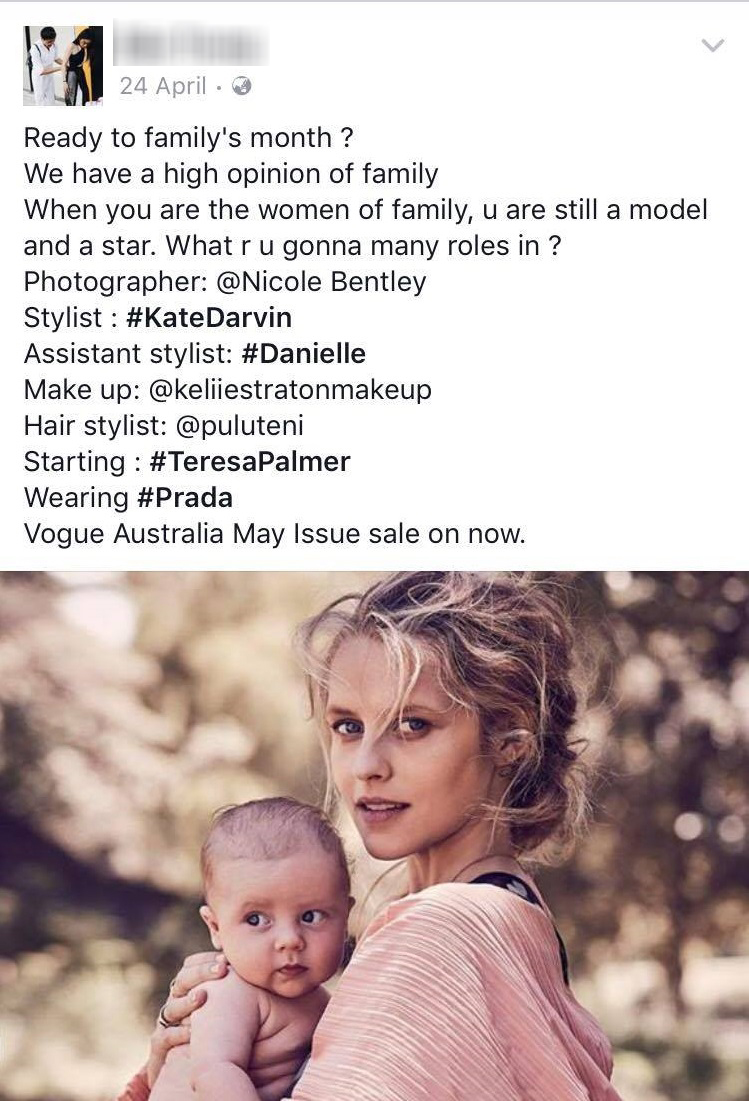Click the word "Wearing" in the post
749x1101 pixels.
point(77,498)
